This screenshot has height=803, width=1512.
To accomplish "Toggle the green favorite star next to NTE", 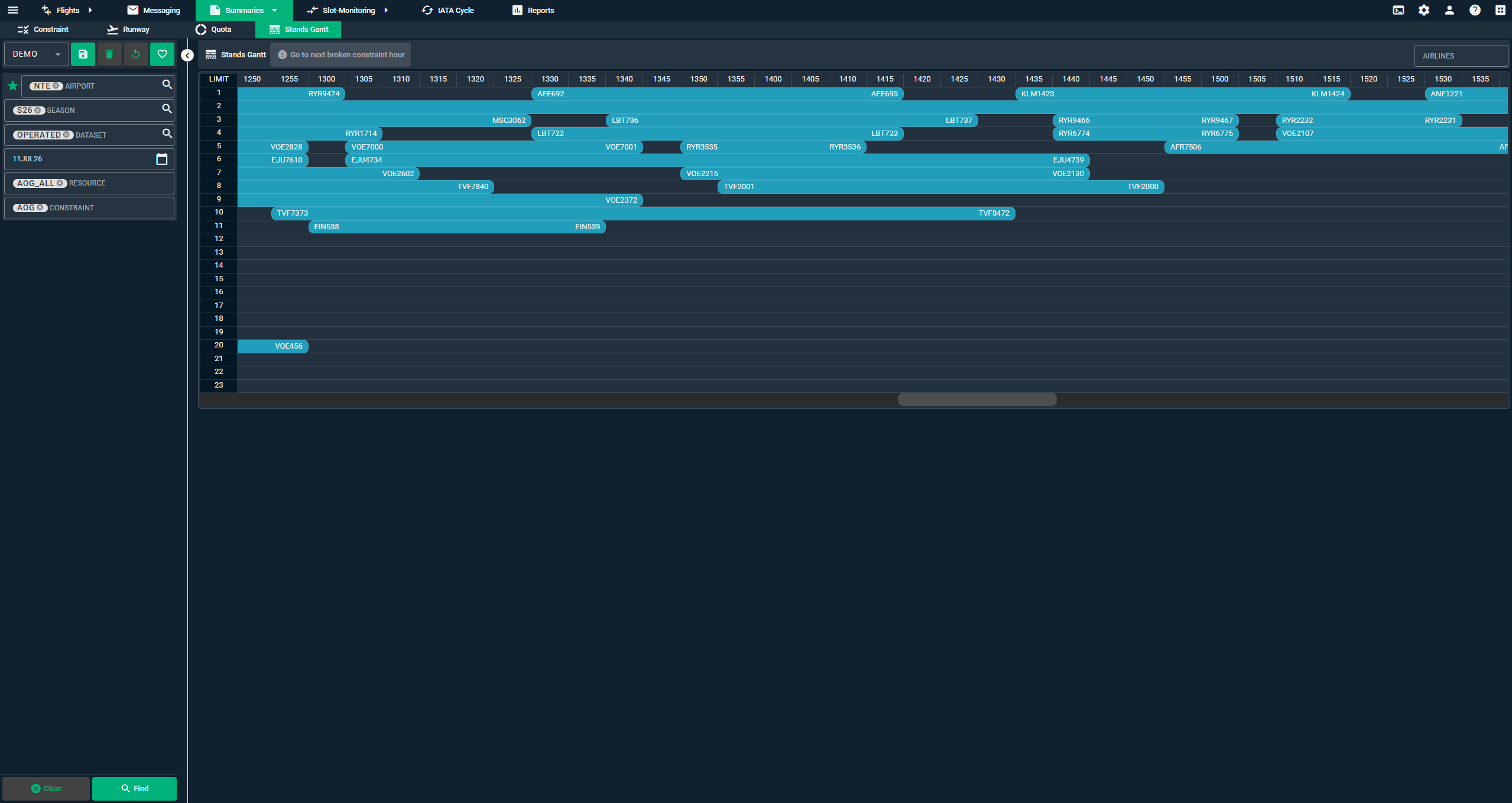I will 12,85.
